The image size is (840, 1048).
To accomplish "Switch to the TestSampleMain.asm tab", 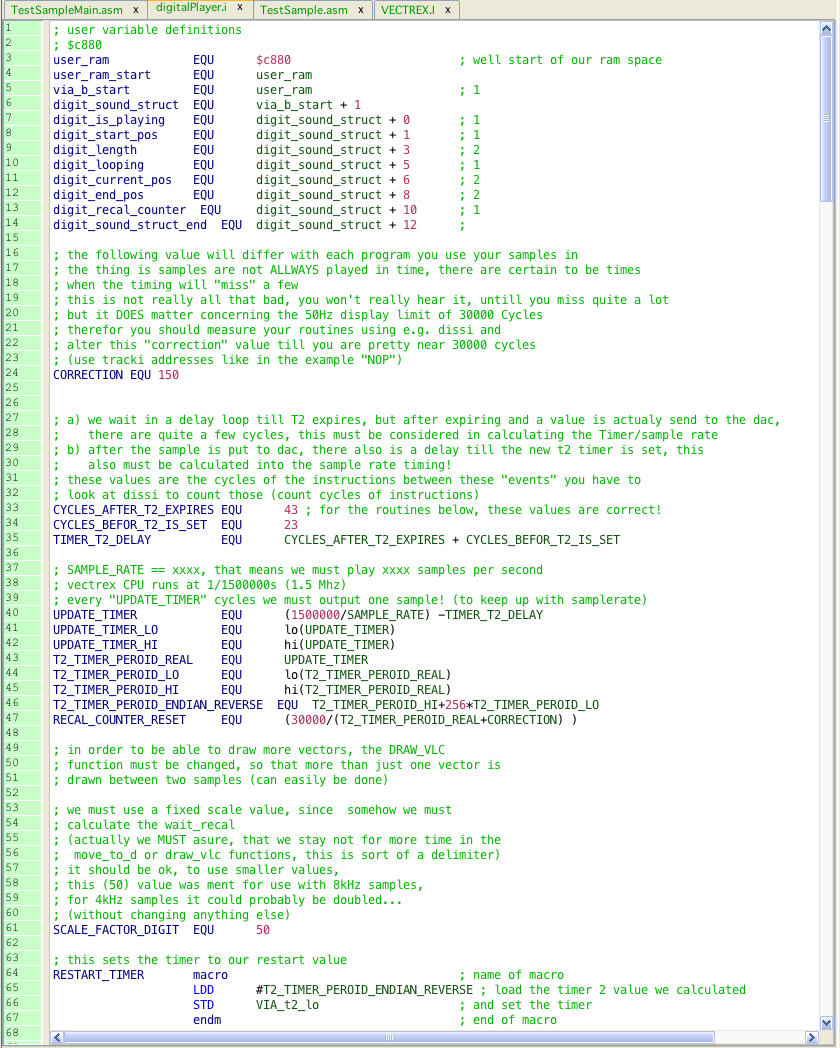I will (66, 10).
